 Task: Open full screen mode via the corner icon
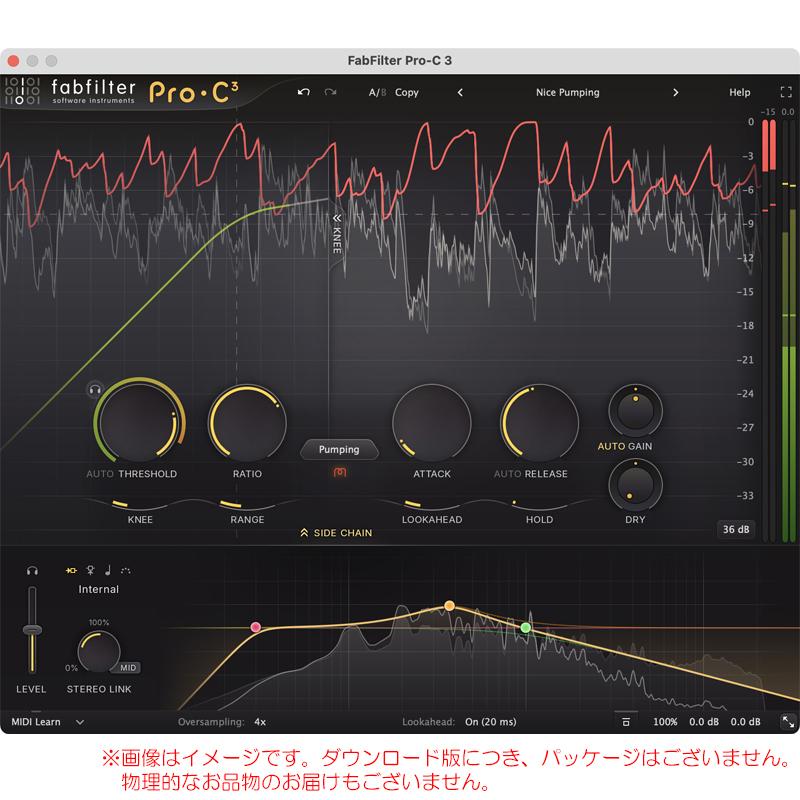784,92
